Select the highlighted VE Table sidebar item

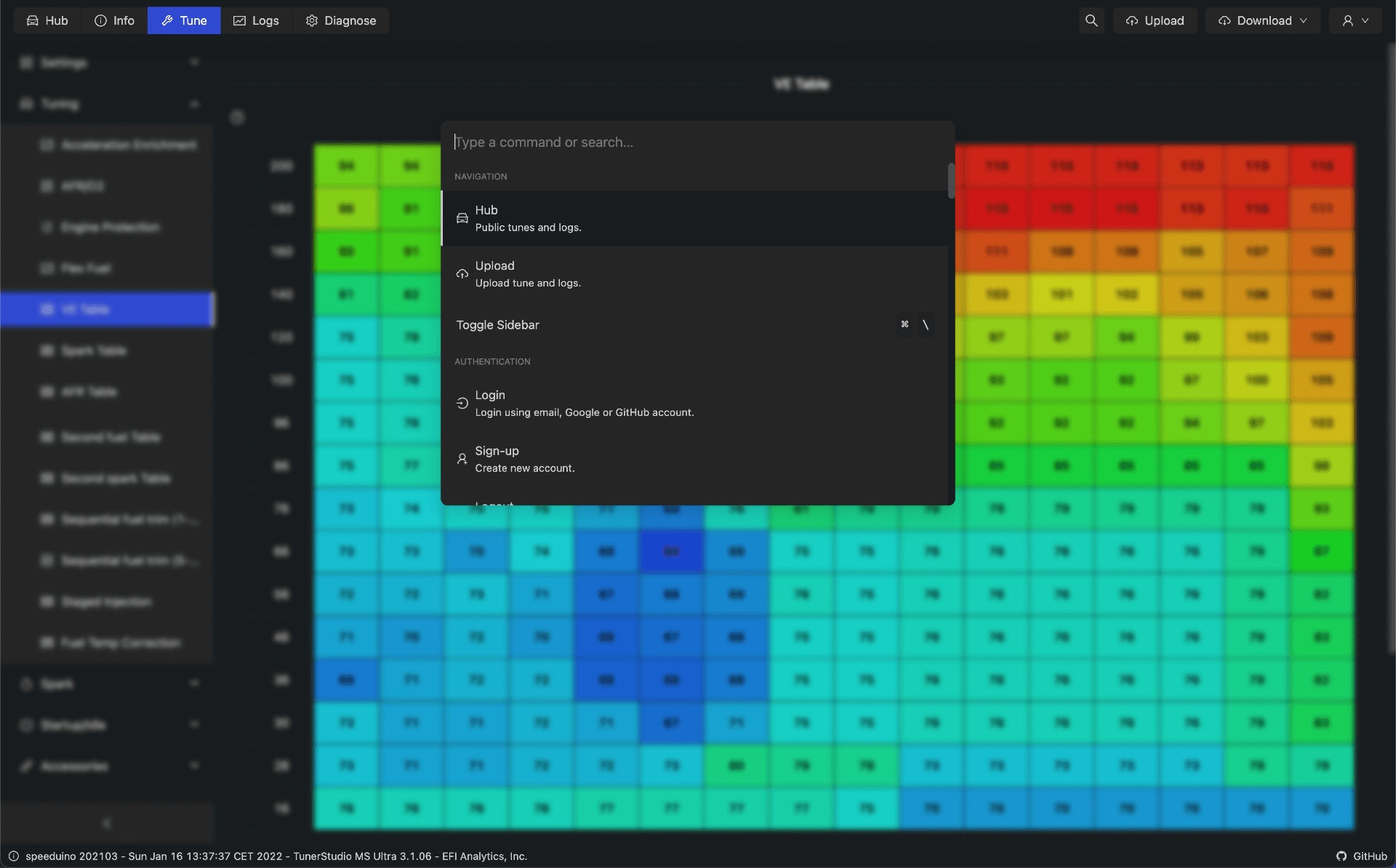108,310
